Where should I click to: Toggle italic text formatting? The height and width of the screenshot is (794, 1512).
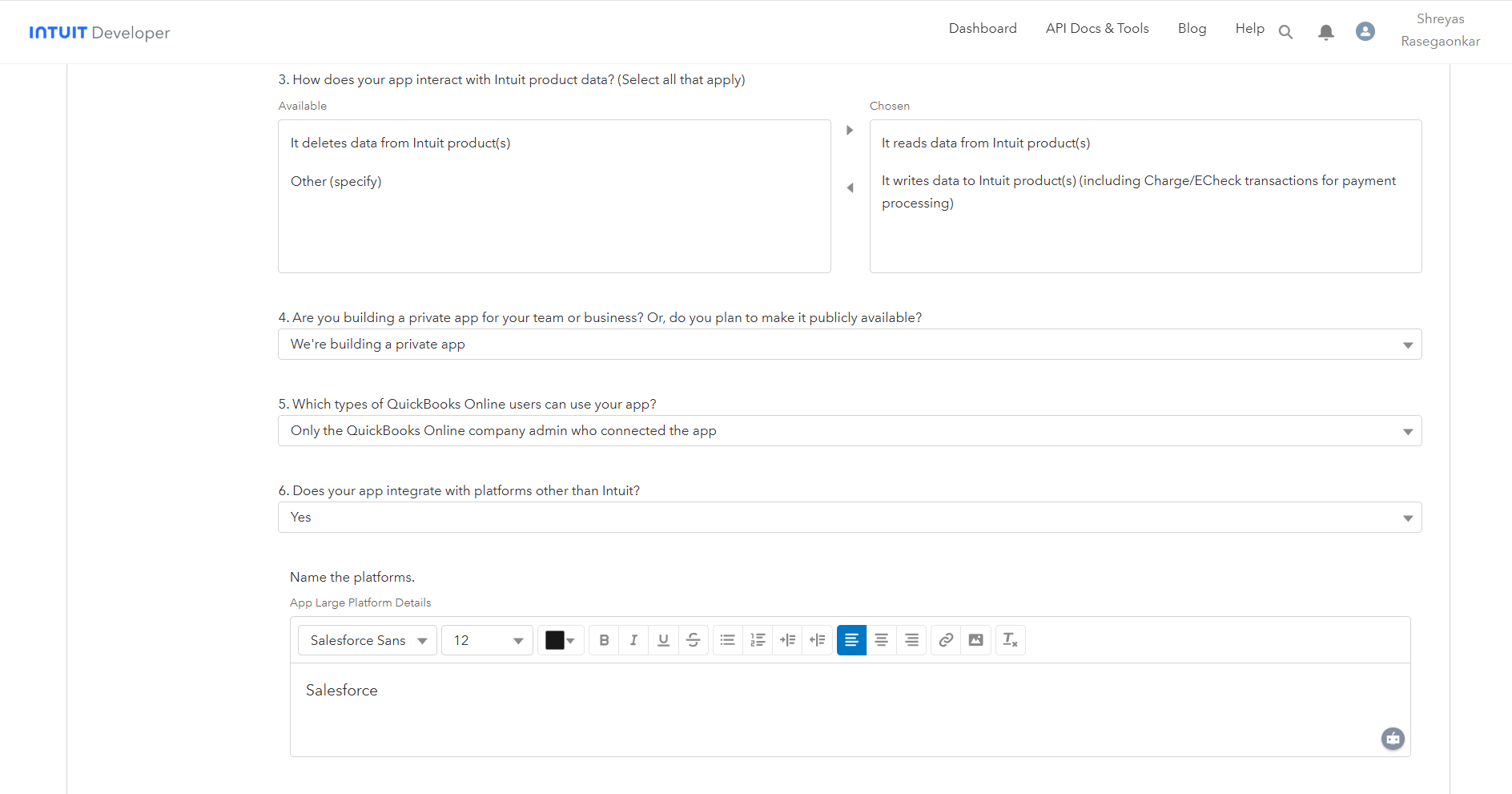click(x=633, y=640)
